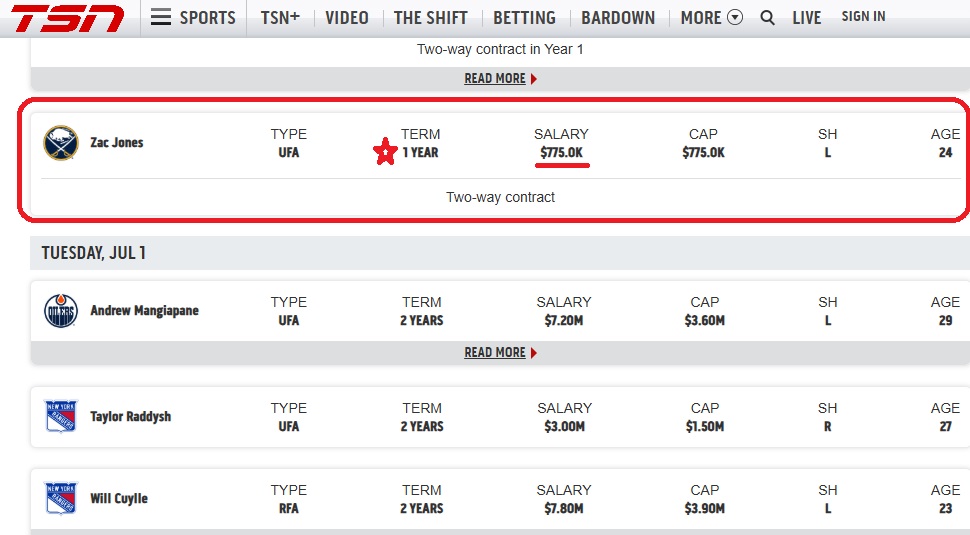Screen dimensions: 970x535
Task: Select the Andrew Mangiapane player name
Action: pyautogui.click(x=144, y=310)
